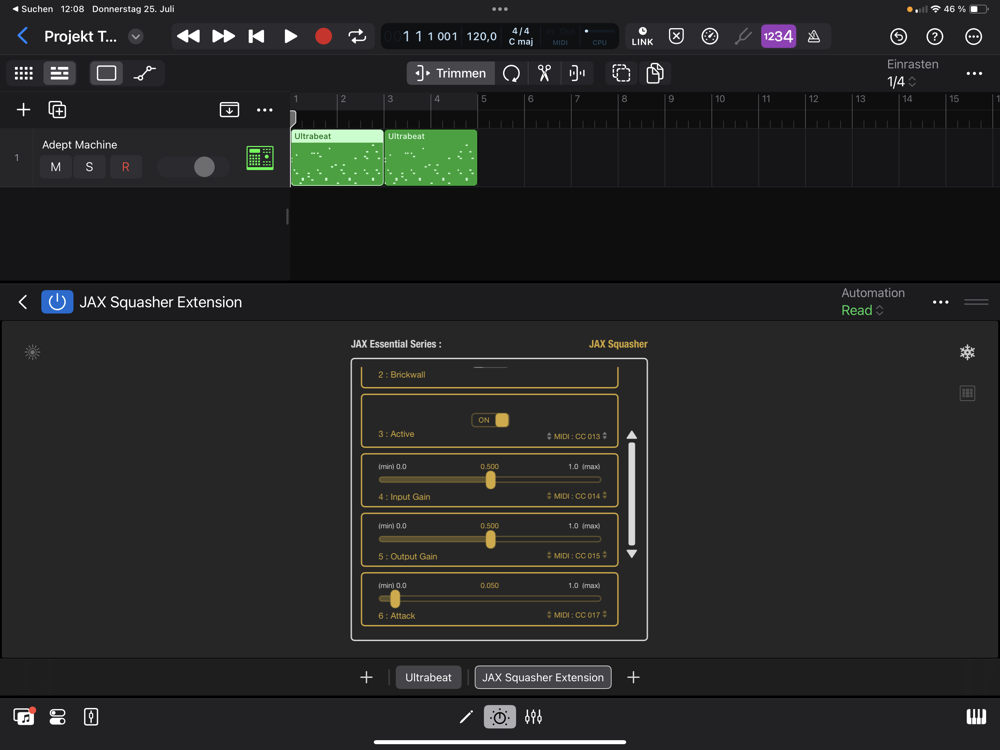Mute the Adept Machine track
Image resolution: width=1000 pixels, height=750 pixels.
point(55,167)
